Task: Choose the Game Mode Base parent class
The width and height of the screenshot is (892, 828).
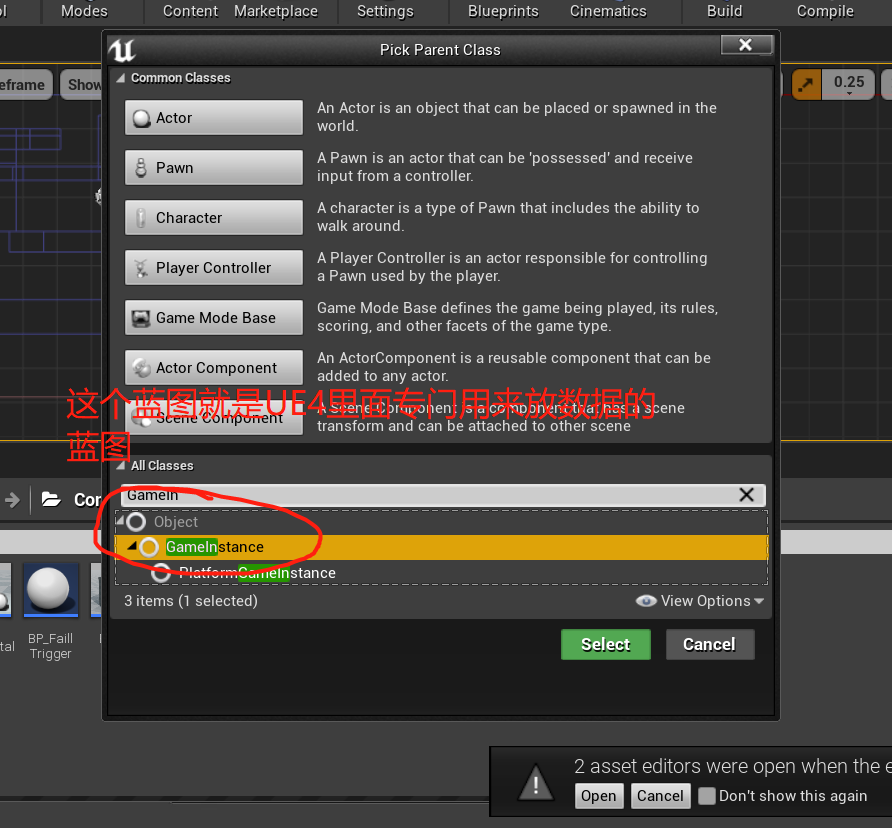Action: tap(213, 318)
